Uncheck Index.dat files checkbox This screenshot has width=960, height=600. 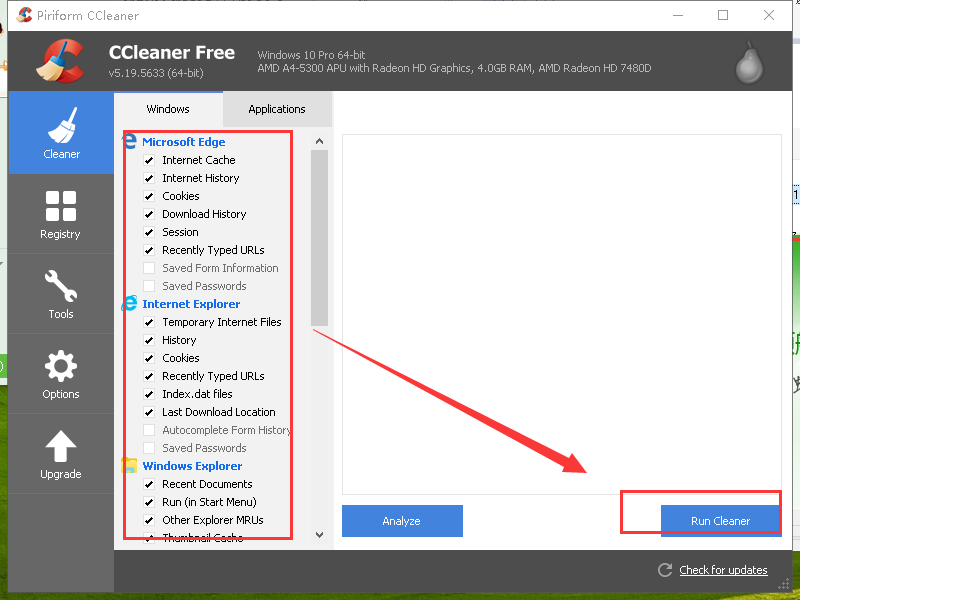click(x=149, y=394)
